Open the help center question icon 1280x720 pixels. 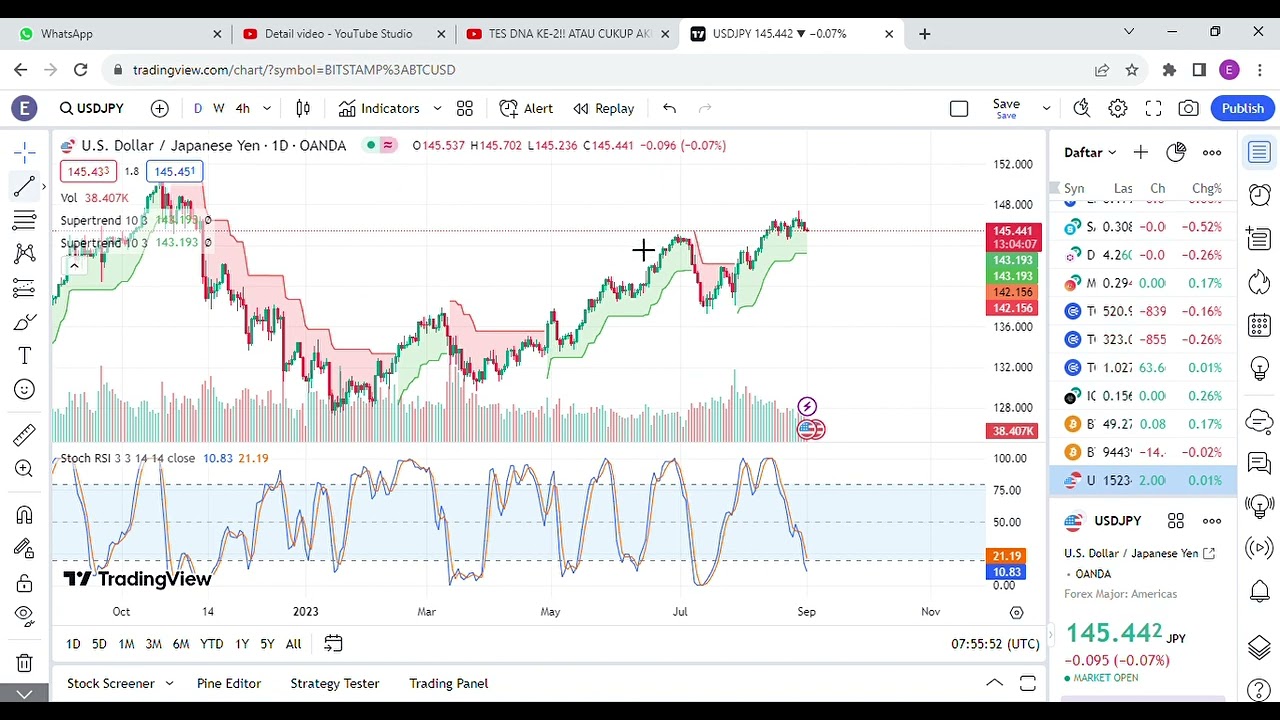tap(1259, 690)
